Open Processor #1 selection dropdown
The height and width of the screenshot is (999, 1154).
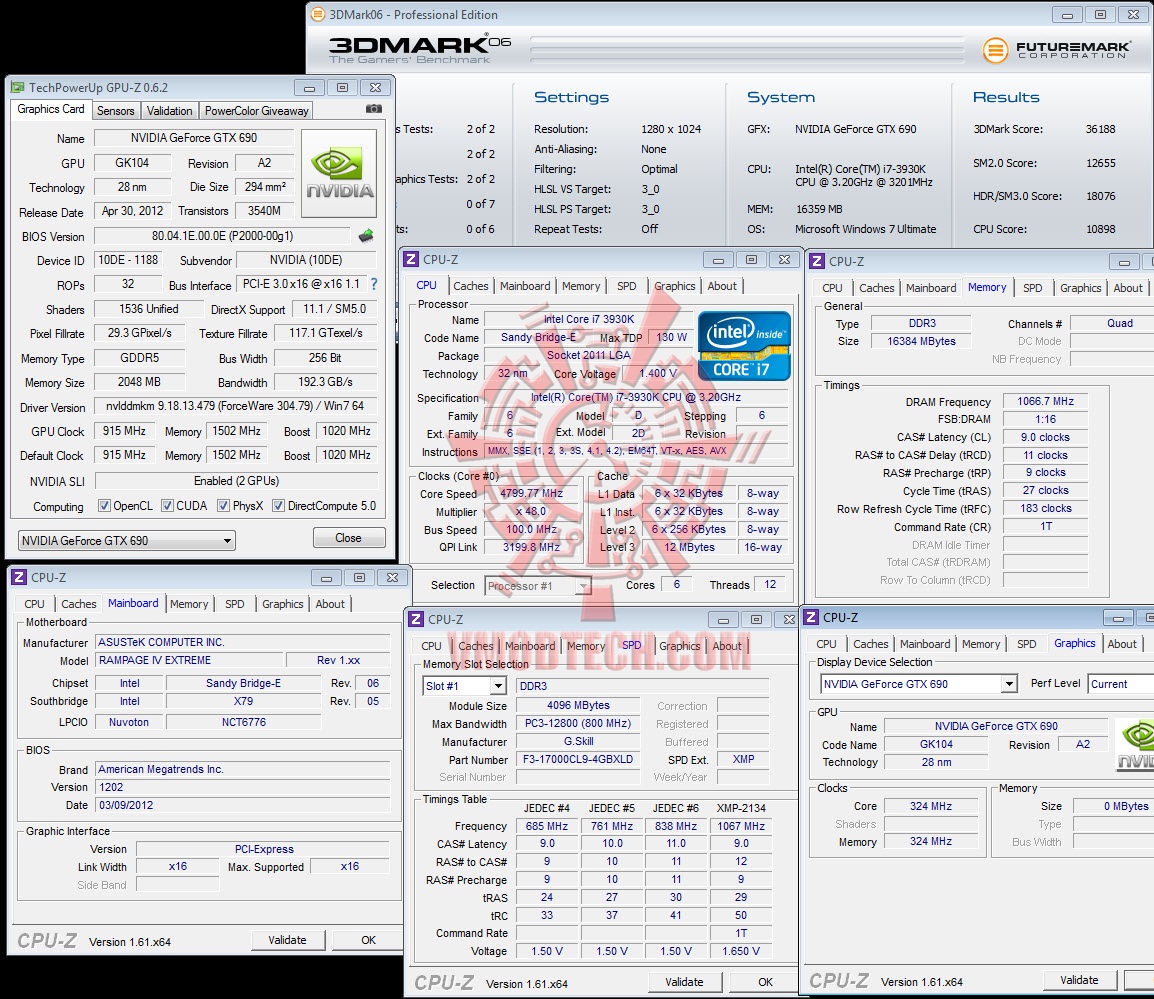point(538,586)
